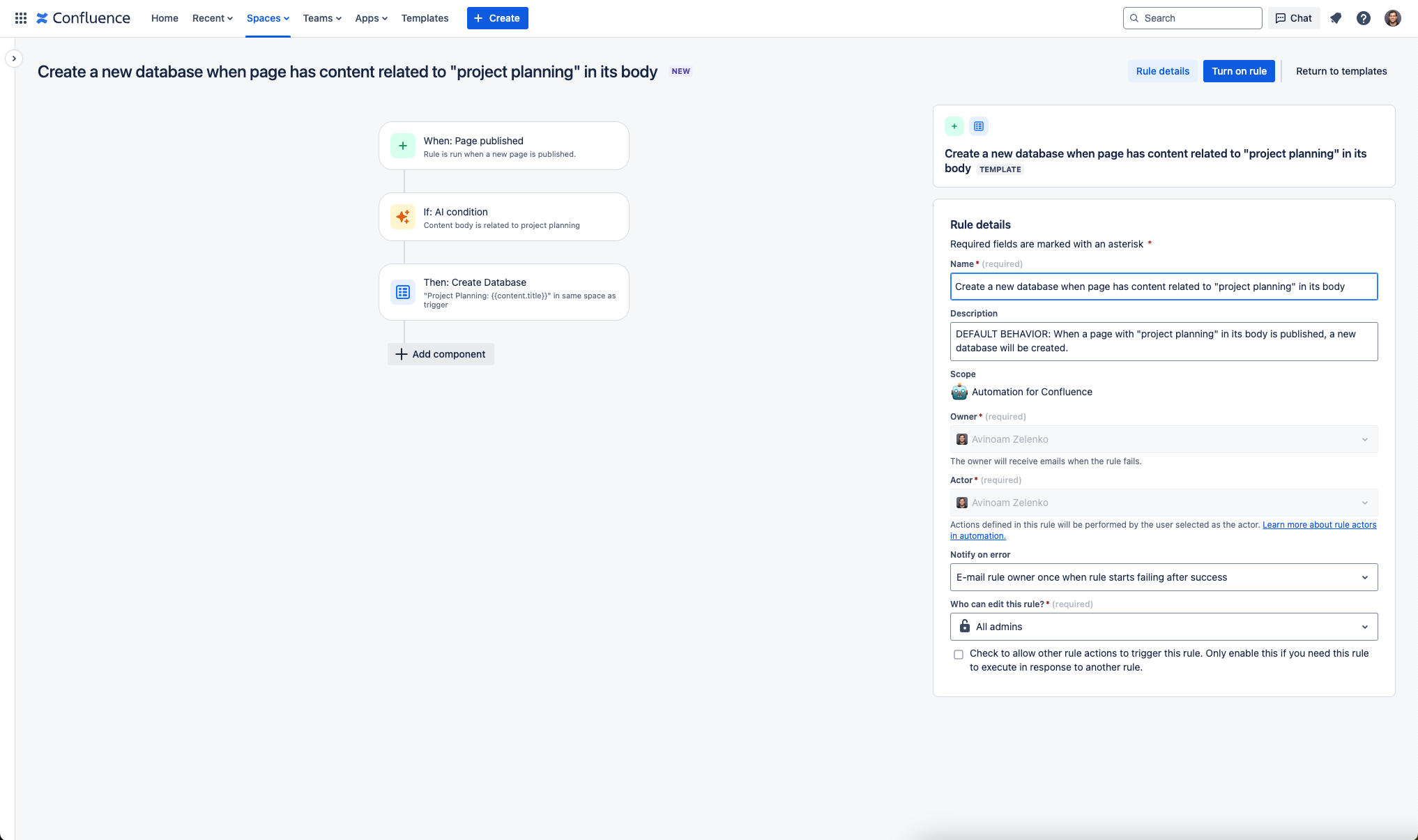
Task: Open Chat from the top bar
Action: coord(1293,18)
